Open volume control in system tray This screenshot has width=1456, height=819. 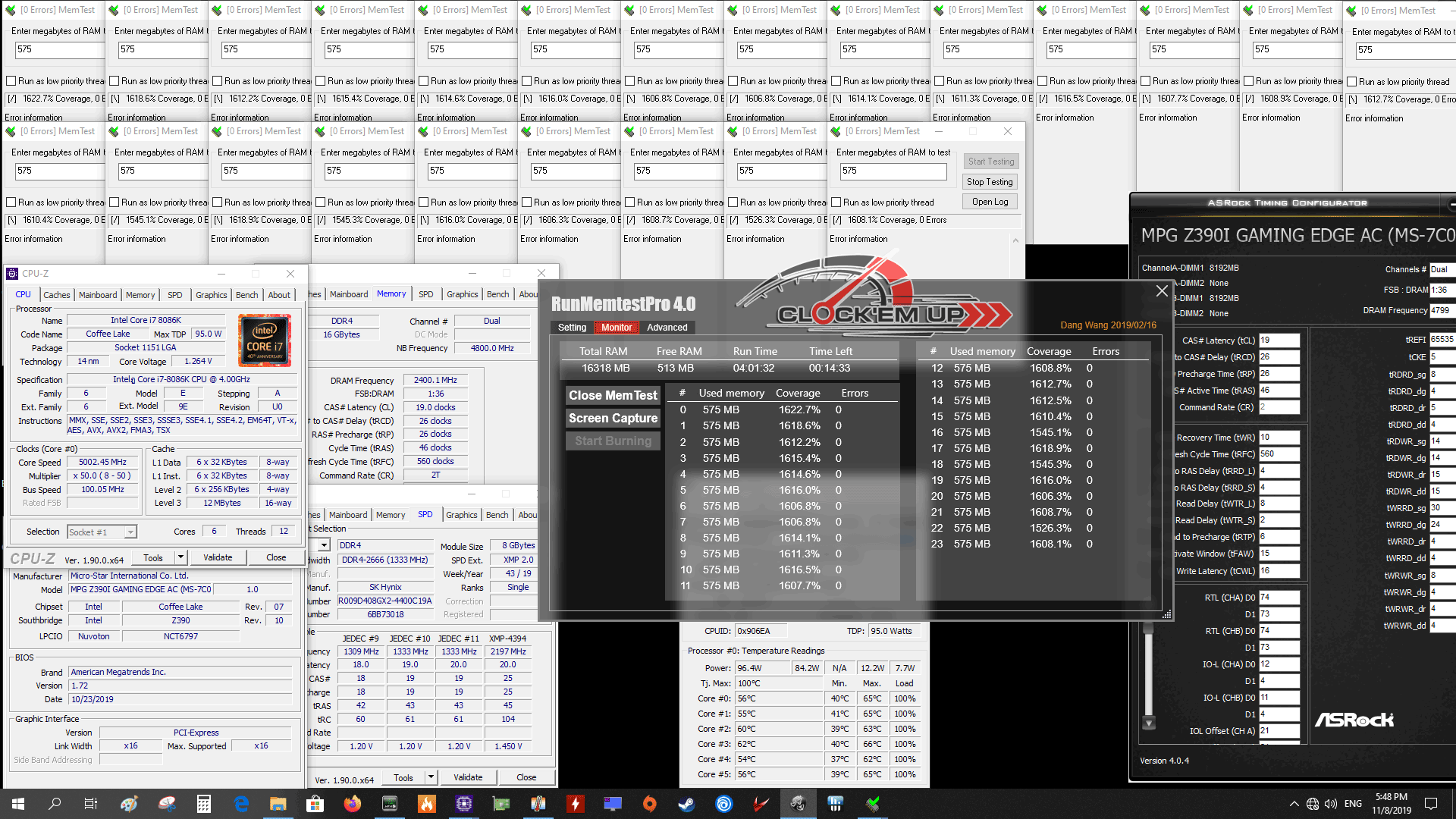[x=1331, y=804]
